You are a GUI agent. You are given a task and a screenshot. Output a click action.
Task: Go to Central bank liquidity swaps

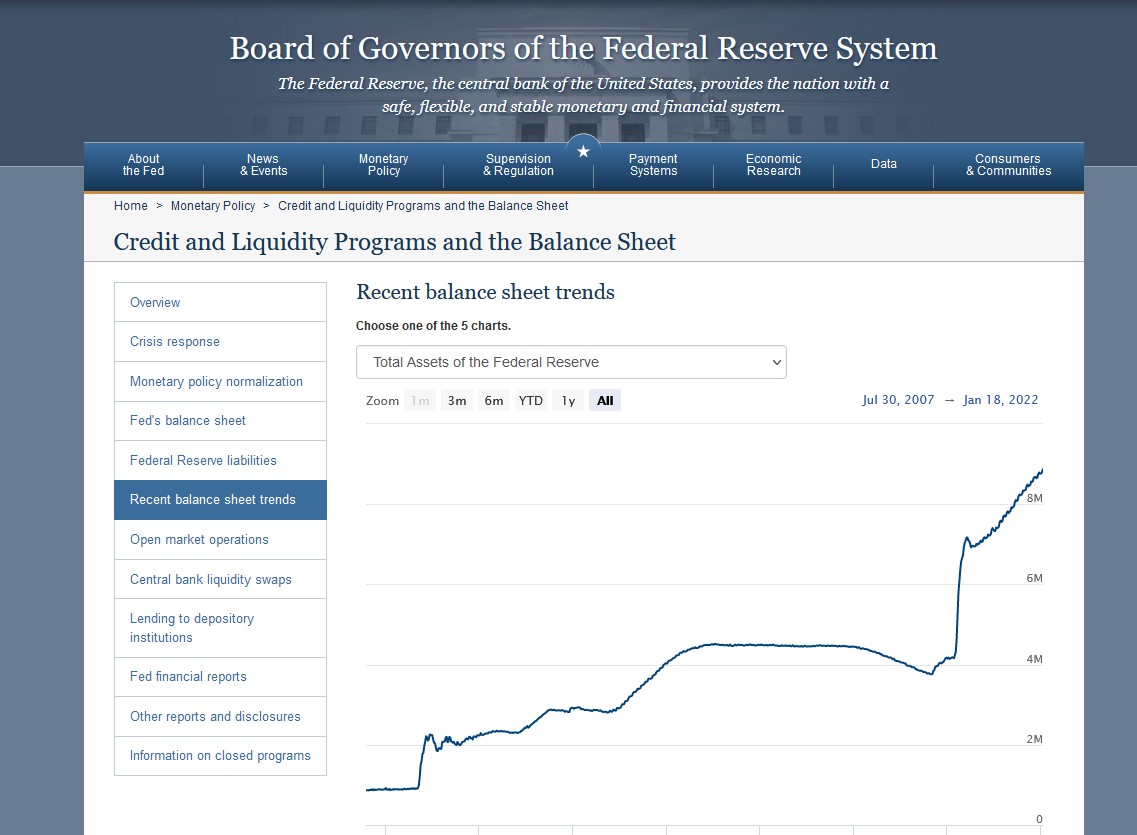point(220,579)
